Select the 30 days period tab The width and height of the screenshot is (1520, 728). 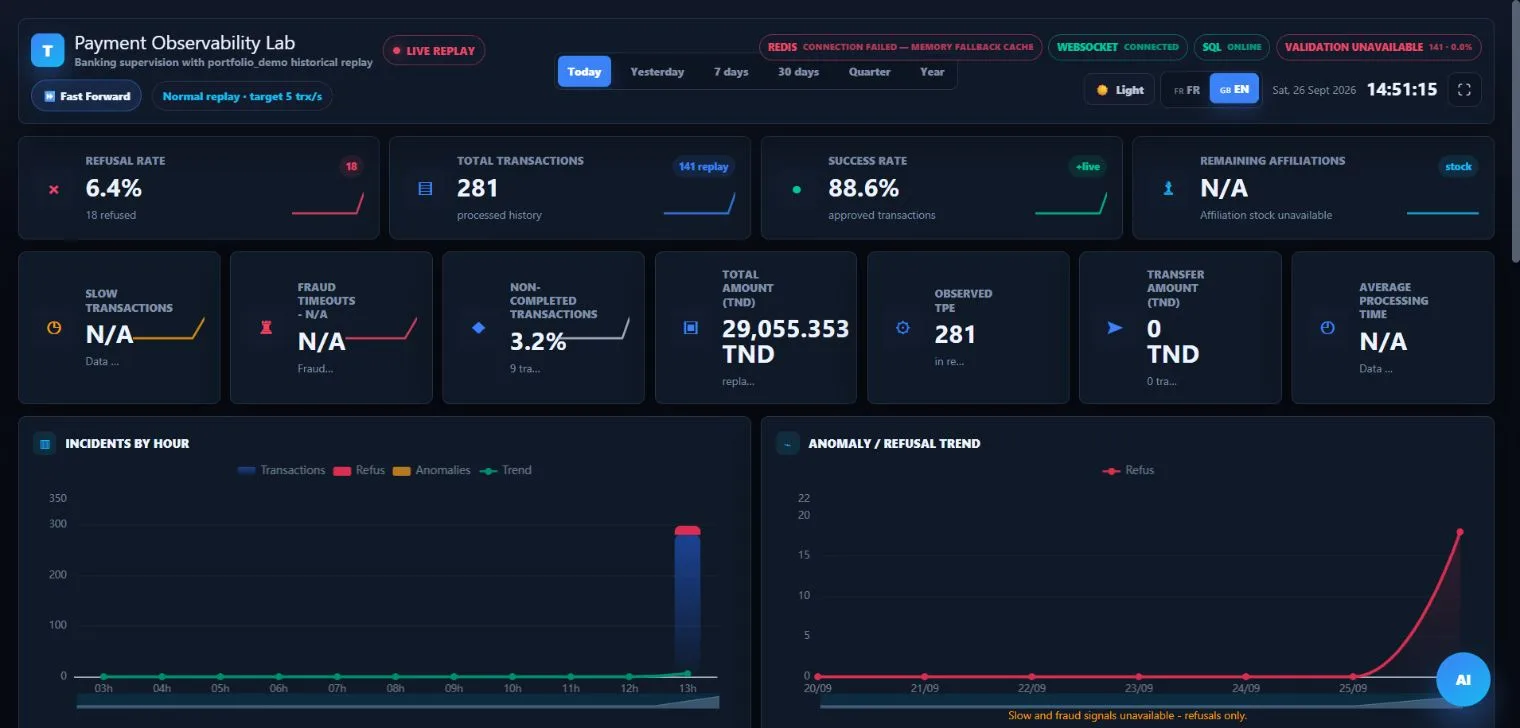[798, 72]
